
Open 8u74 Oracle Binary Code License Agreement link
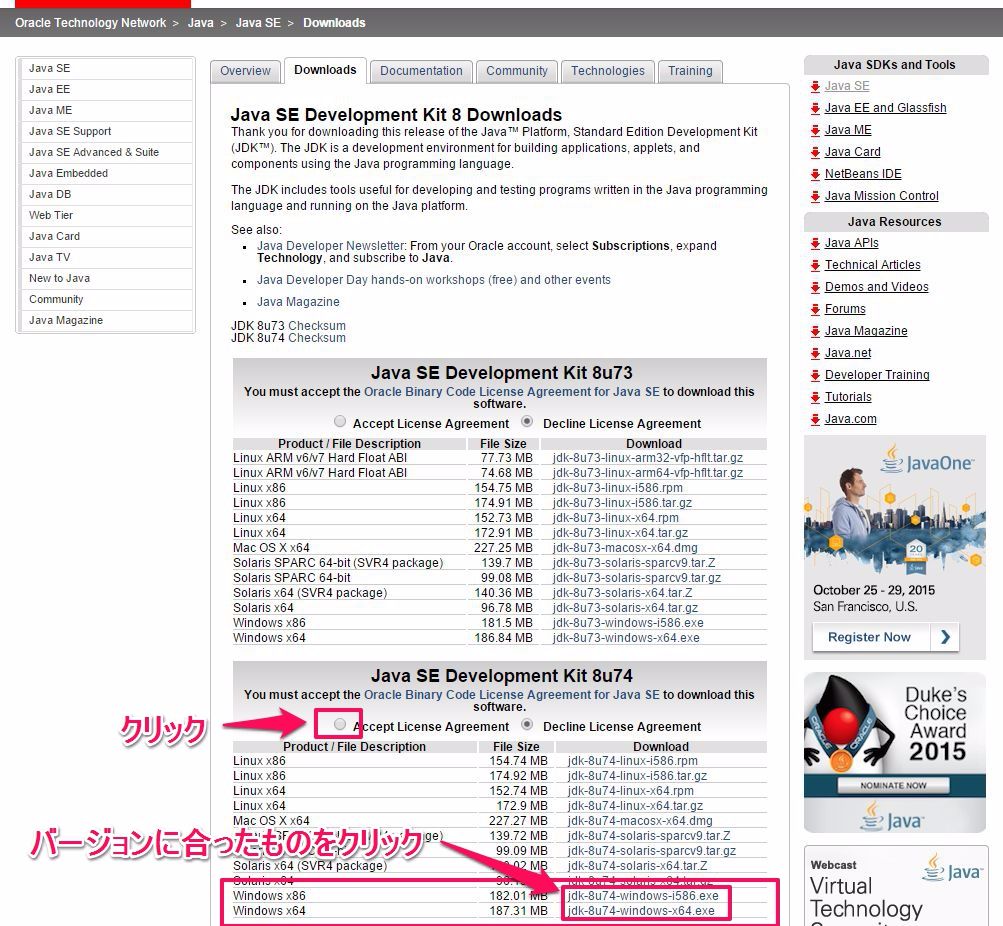[511, 695]
